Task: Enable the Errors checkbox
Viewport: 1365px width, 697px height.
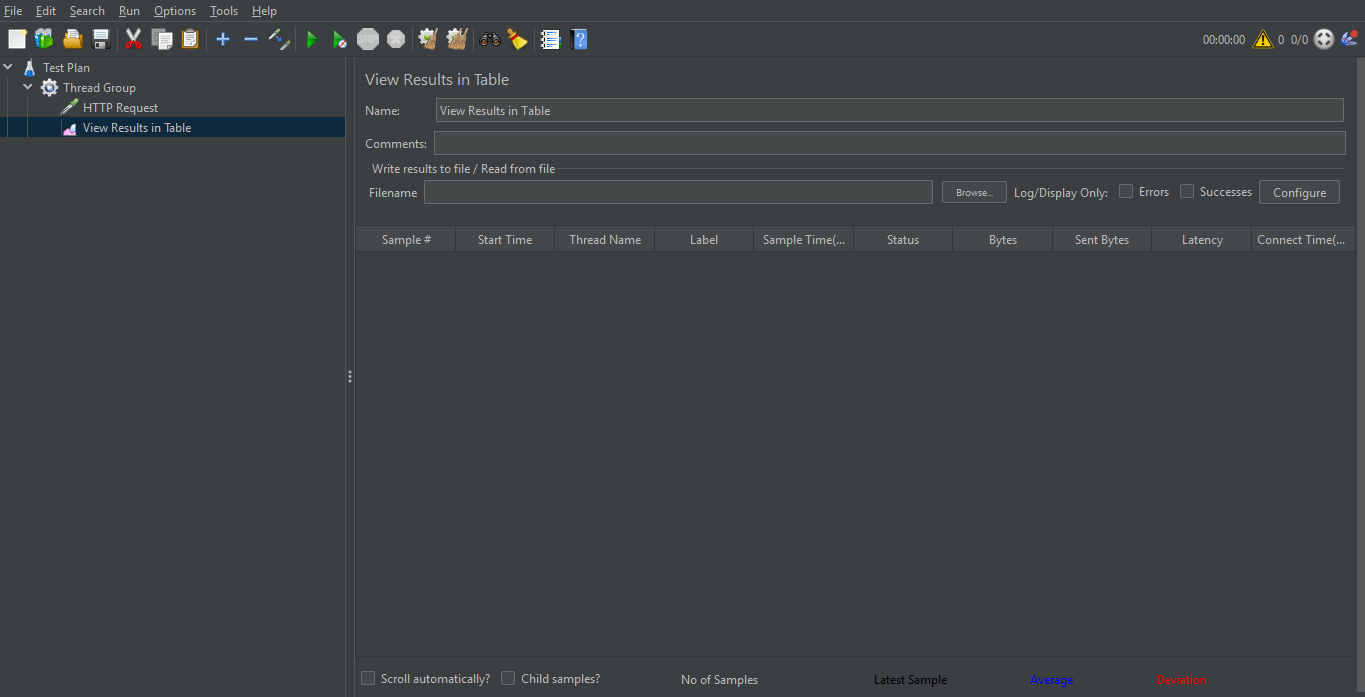Action: coord(1126,191)
